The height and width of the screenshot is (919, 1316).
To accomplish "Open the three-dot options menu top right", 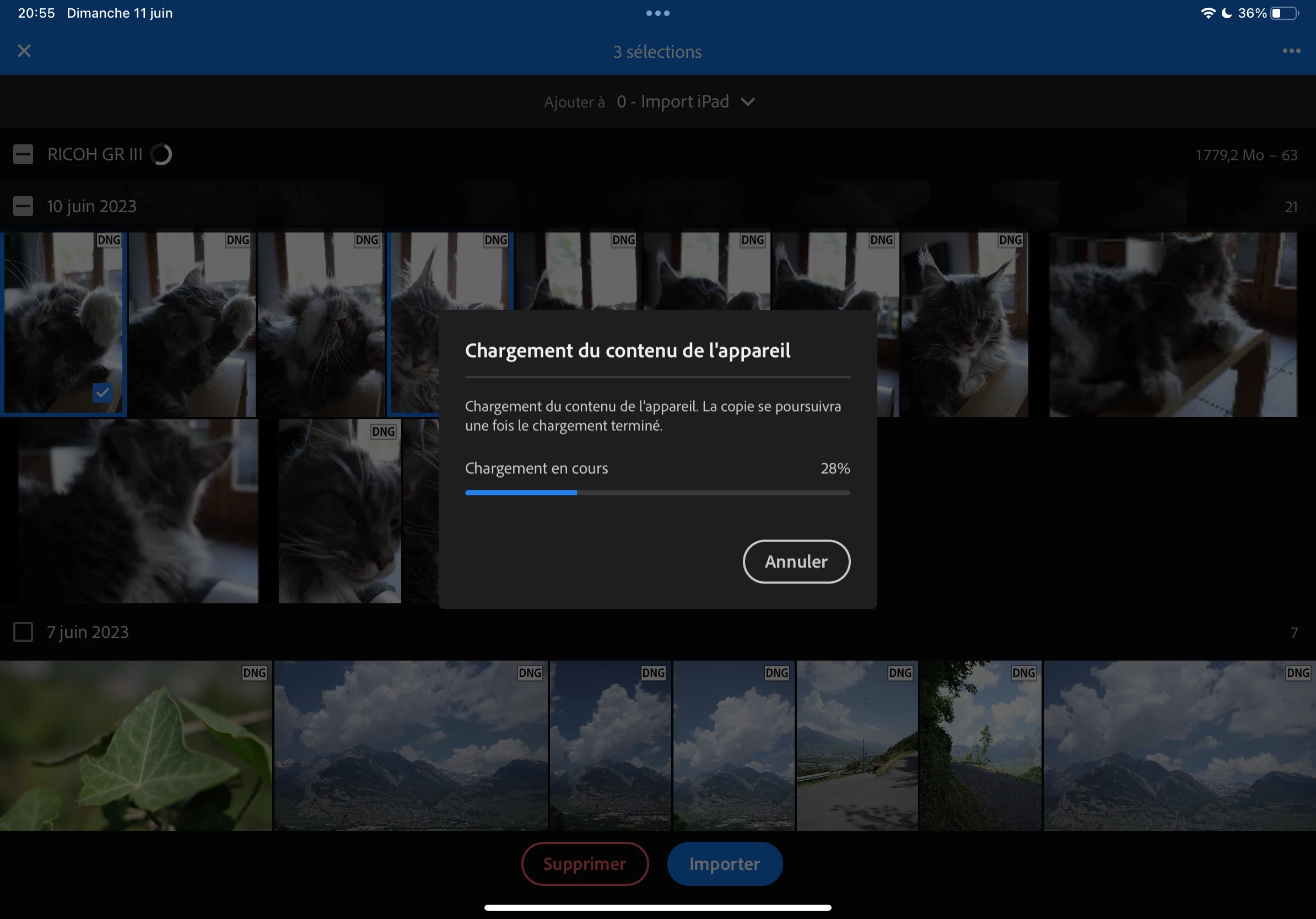I will pyautogui.click(x=1291, y=51).
